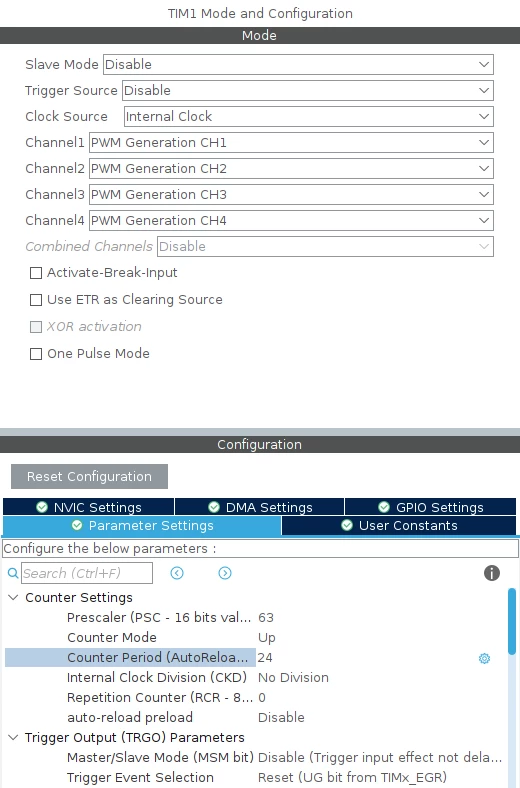
Task: Open the Channel2 PWM Generation dropdown
Action: 291,168
